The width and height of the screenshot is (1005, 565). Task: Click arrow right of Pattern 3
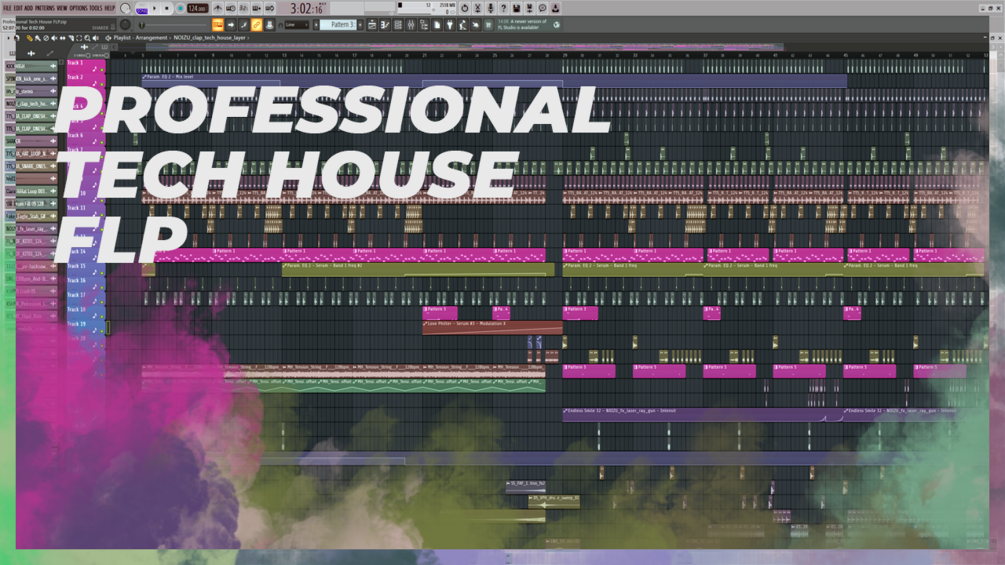[360, 24]
